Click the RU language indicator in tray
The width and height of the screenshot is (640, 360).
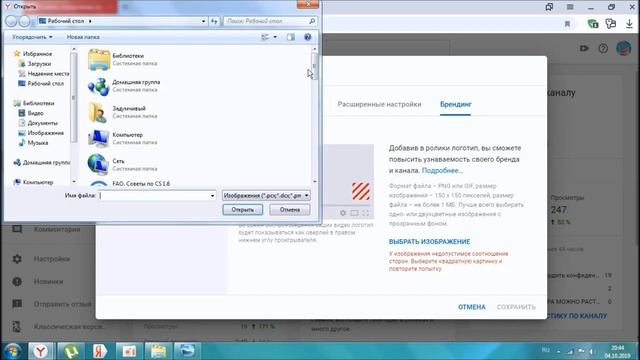[546, 350]
